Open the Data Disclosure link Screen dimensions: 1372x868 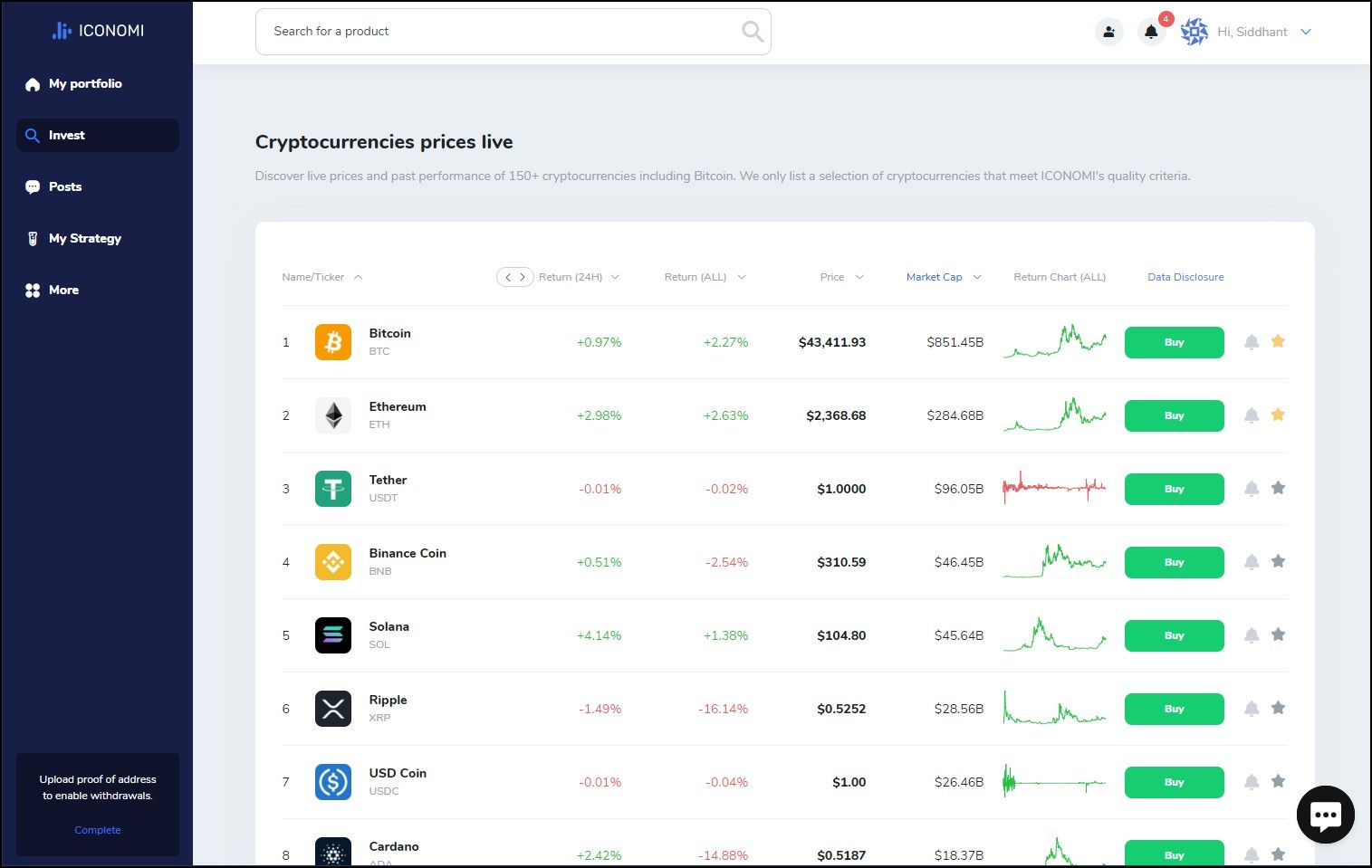click(x=1185, y=277)
